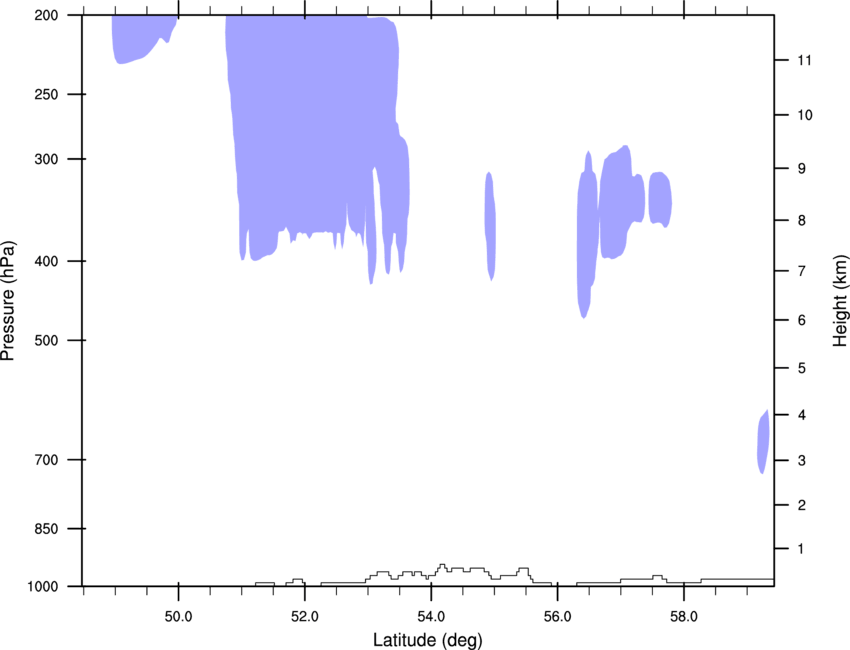The image size is (850, 650).
Task: Pick the 5 km height label
Action: pos(802,369)
